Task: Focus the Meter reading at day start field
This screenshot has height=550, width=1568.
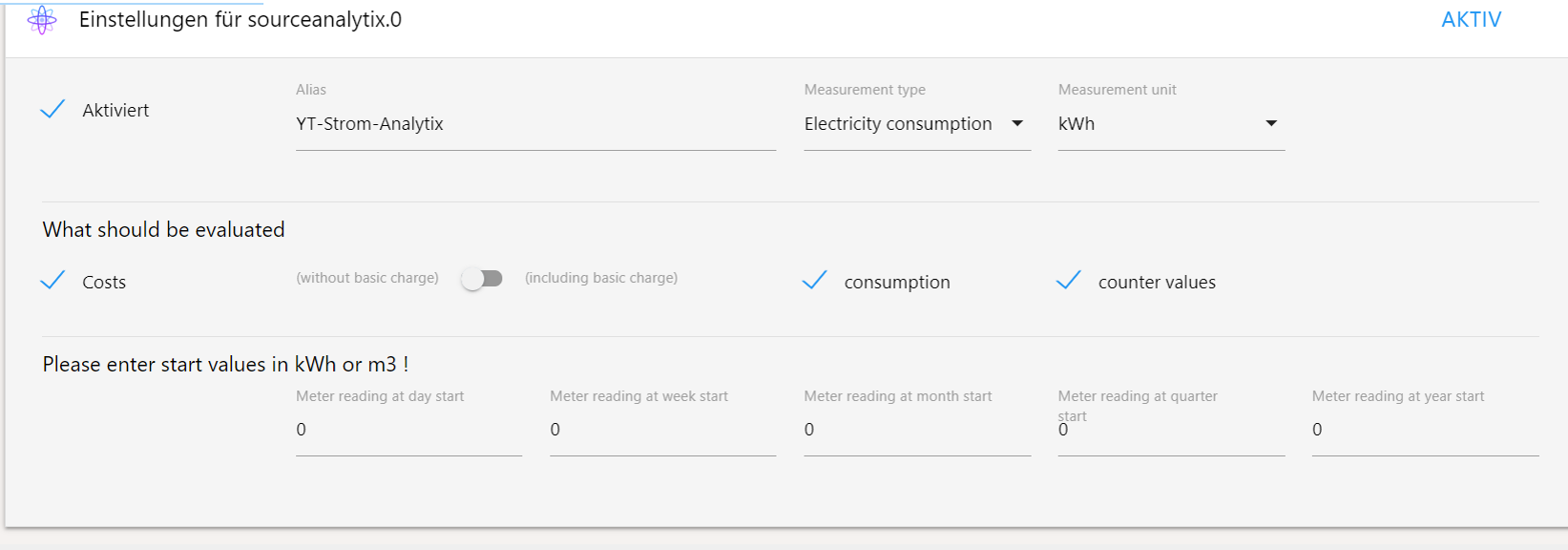Action: point(408,430)
